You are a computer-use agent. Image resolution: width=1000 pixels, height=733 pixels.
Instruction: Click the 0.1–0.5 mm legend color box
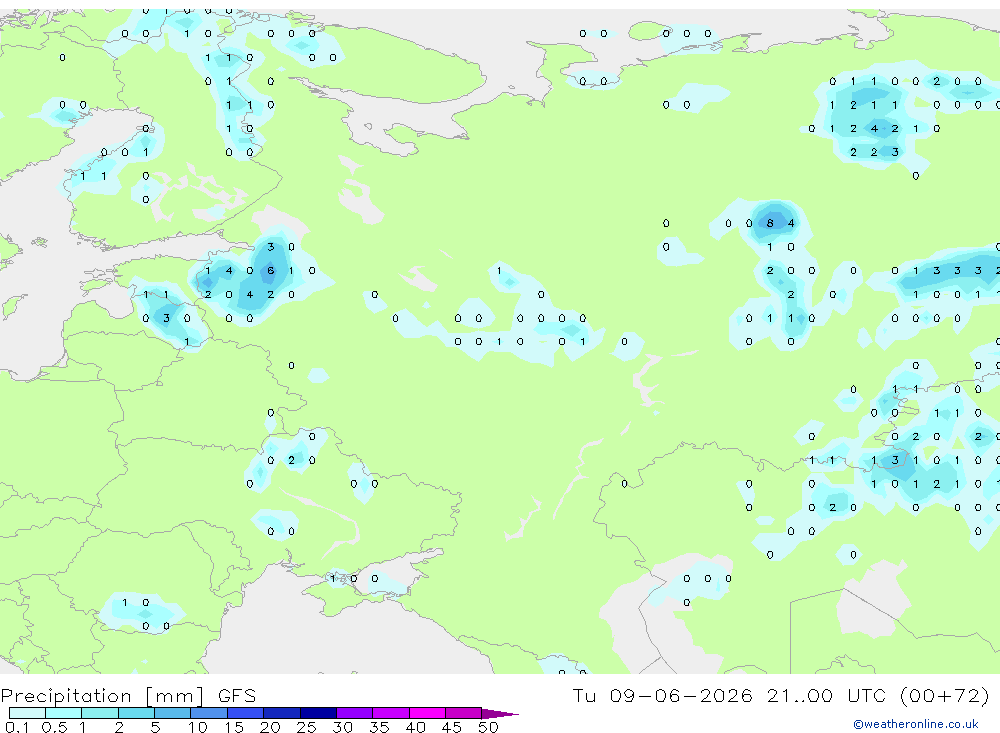coord(27,713)
